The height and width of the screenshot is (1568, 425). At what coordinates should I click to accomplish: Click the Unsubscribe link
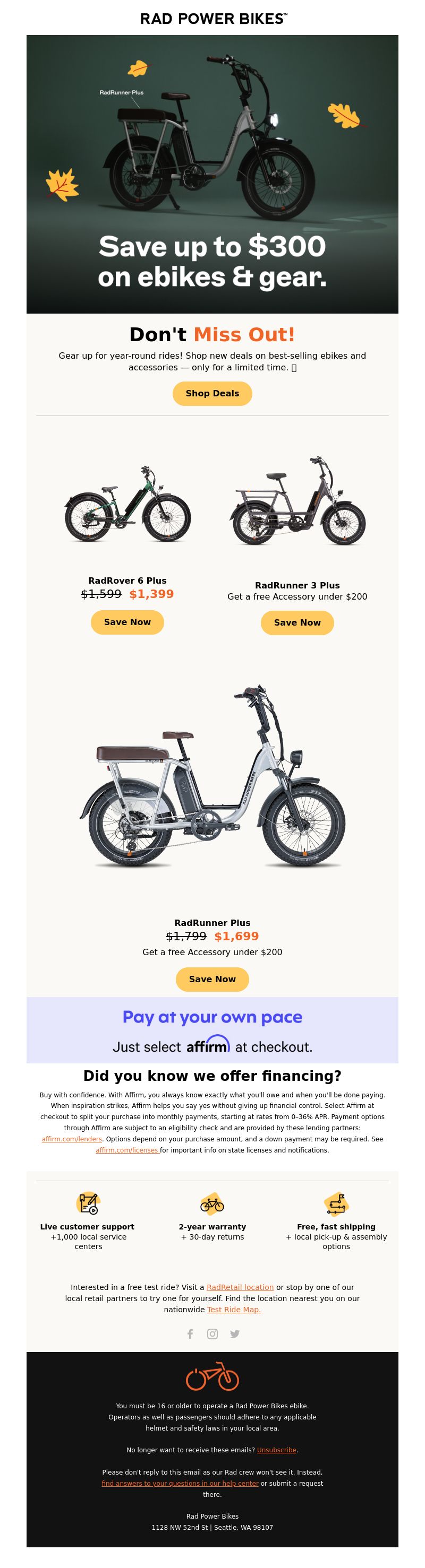point(277,1450)
